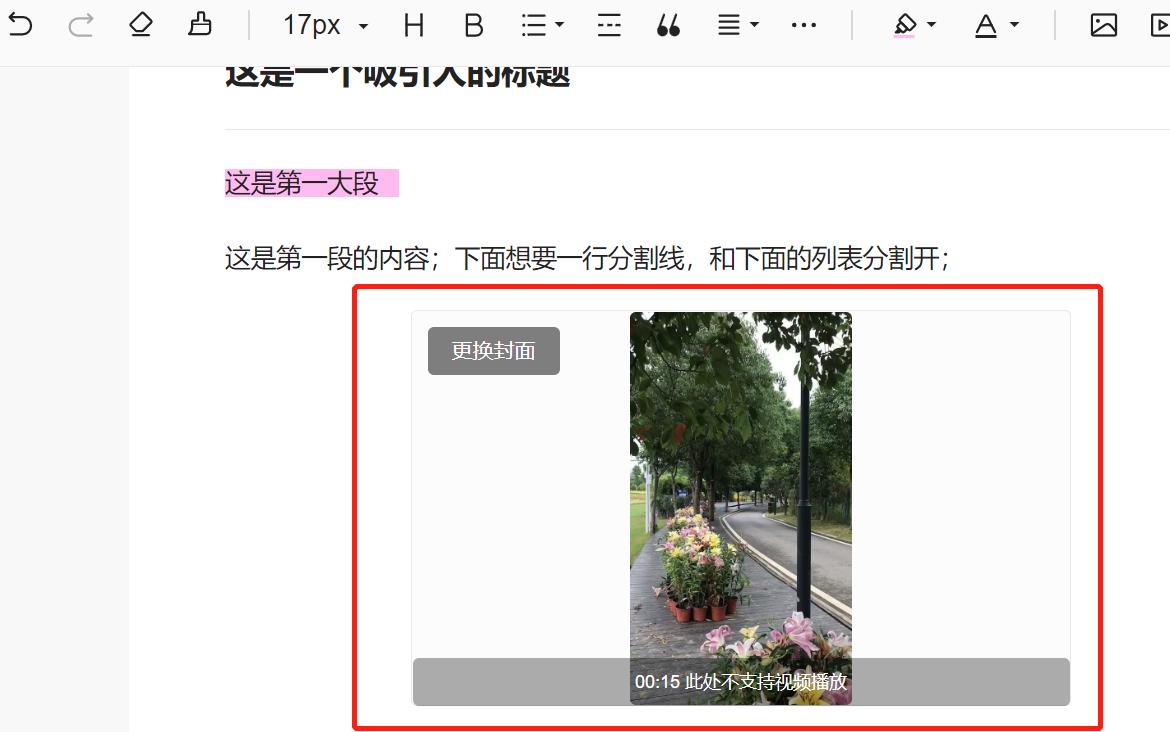Click the Redo arrow icon
Image resolution: width=1170 pixels, height=732 pixels.
80,25
